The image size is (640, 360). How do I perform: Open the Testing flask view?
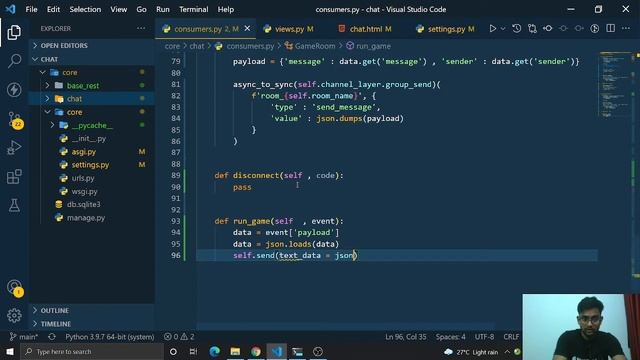[14, 205]
